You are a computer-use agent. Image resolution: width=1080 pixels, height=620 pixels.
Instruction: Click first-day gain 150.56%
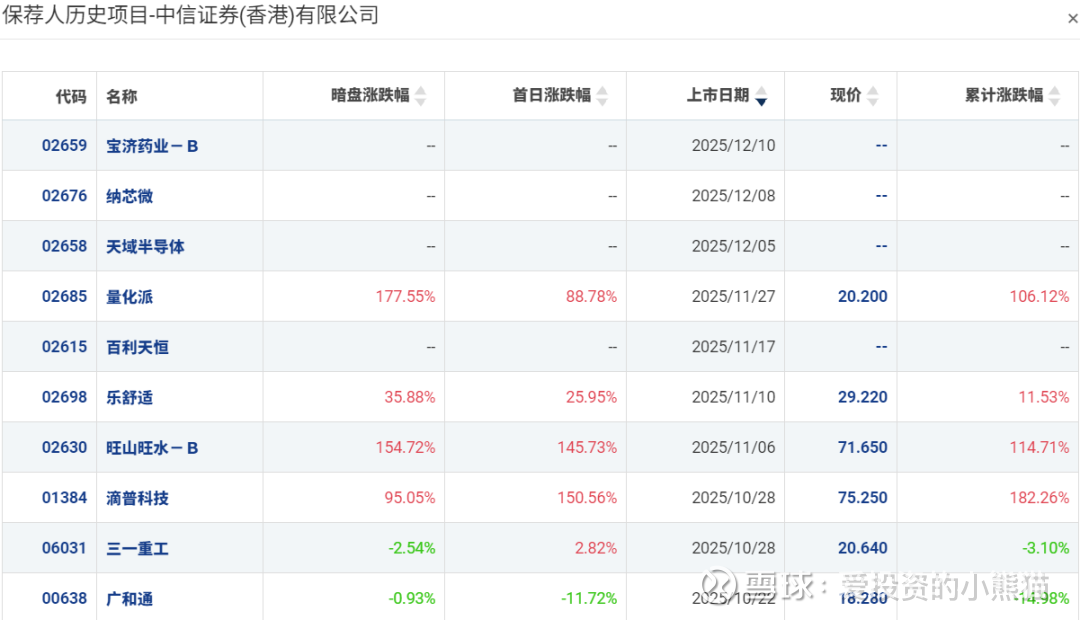(x=587, y=497)
